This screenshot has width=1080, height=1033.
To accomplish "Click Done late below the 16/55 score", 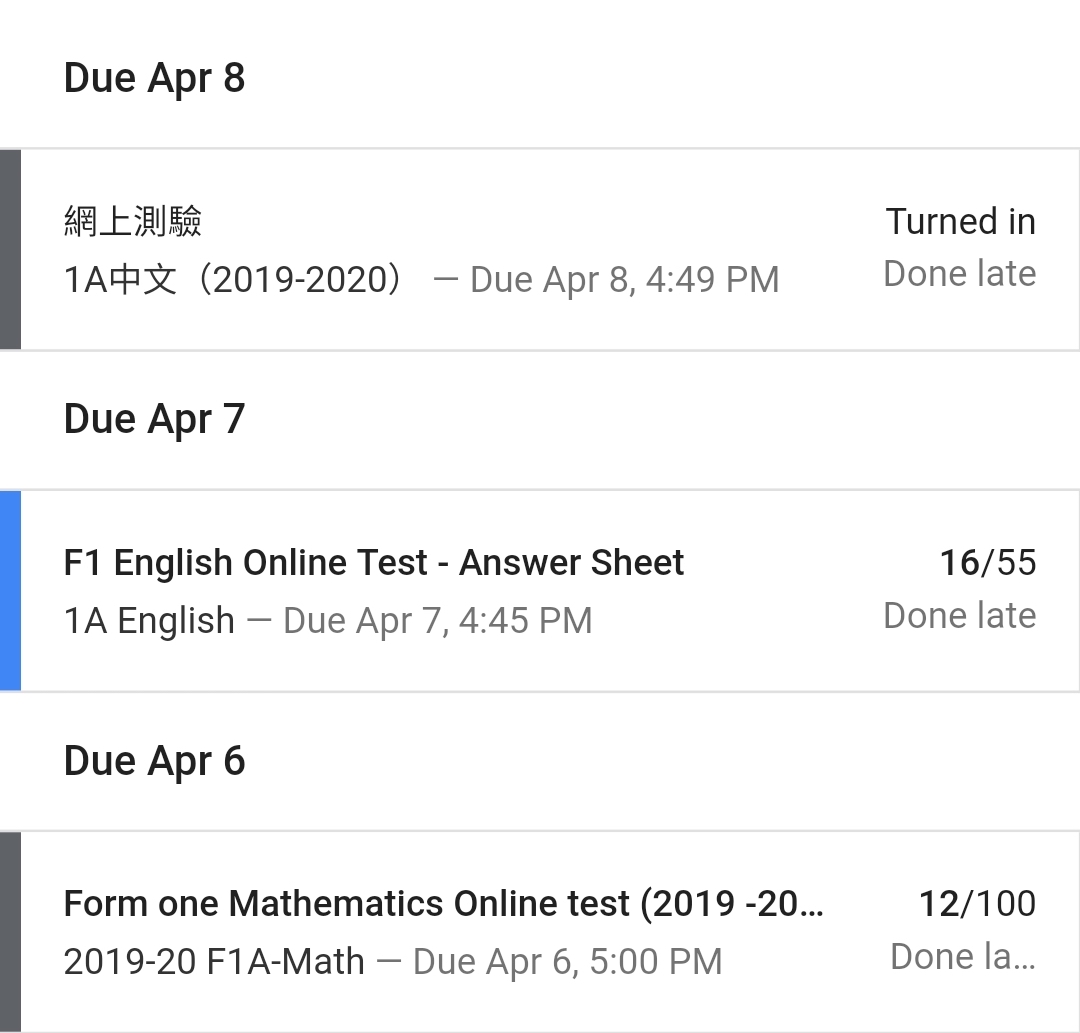I will point(959,616).
